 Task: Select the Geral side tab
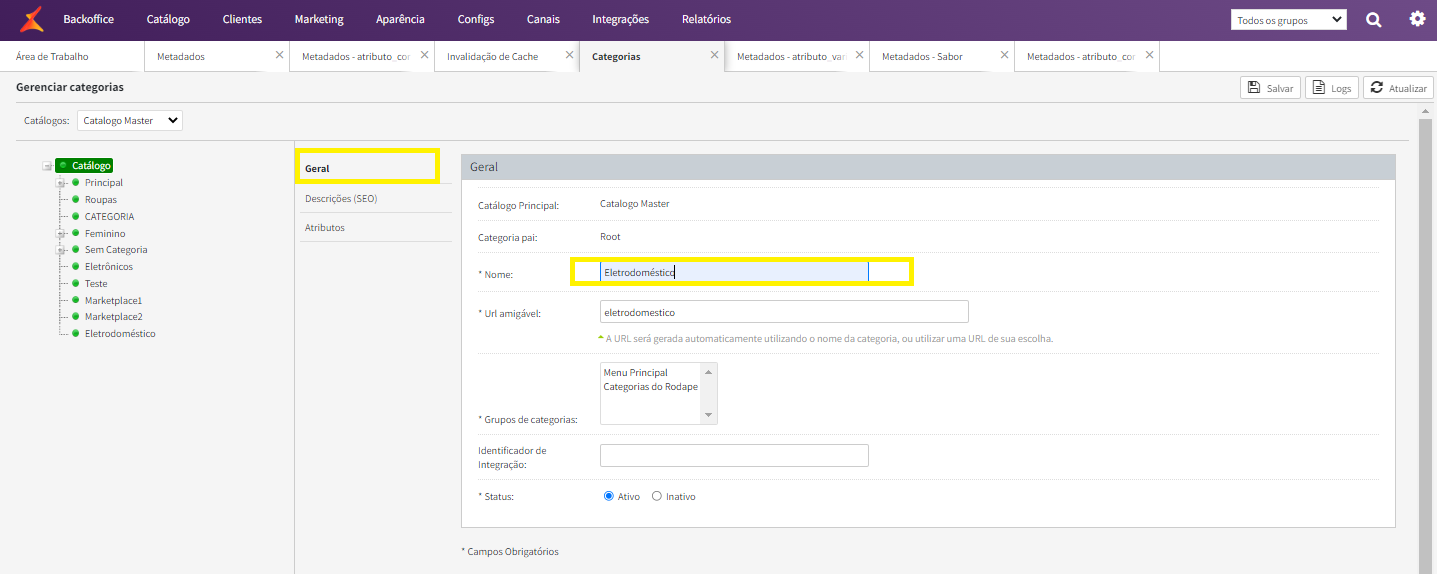(x=367, y=167)
